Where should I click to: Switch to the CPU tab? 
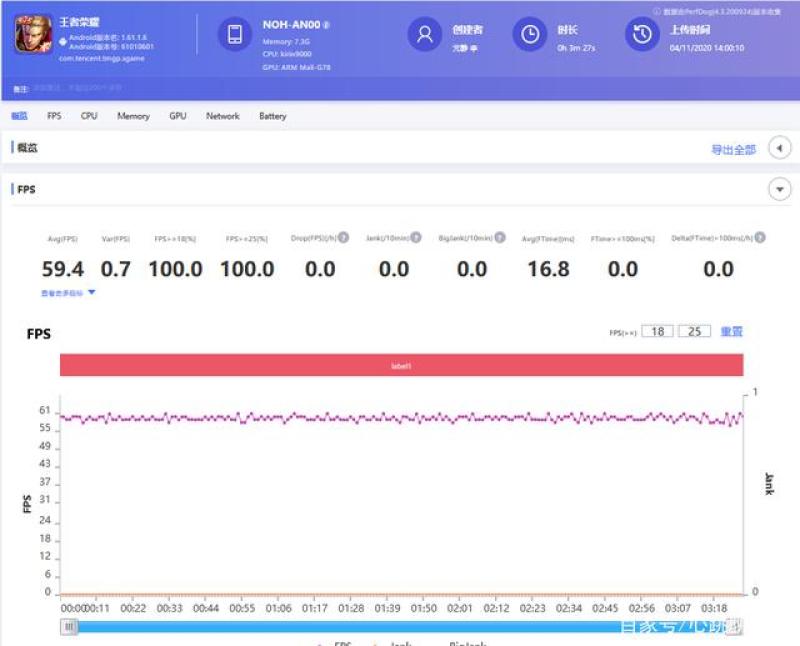89,116
